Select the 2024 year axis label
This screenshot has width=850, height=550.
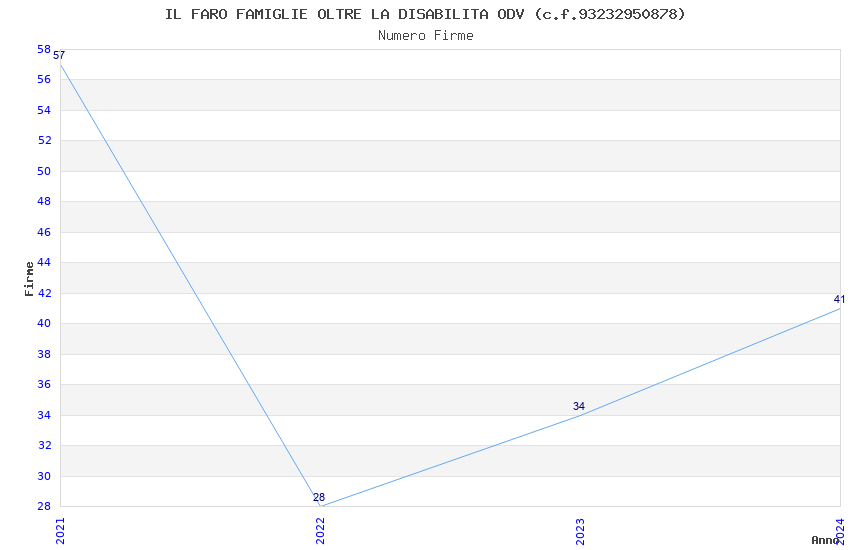click(840, 531)
